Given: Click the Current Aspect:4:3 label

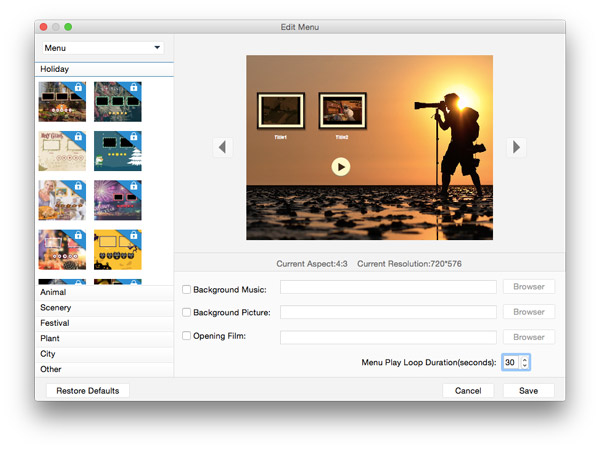Looking at the screenshot, I should (312, 264).
